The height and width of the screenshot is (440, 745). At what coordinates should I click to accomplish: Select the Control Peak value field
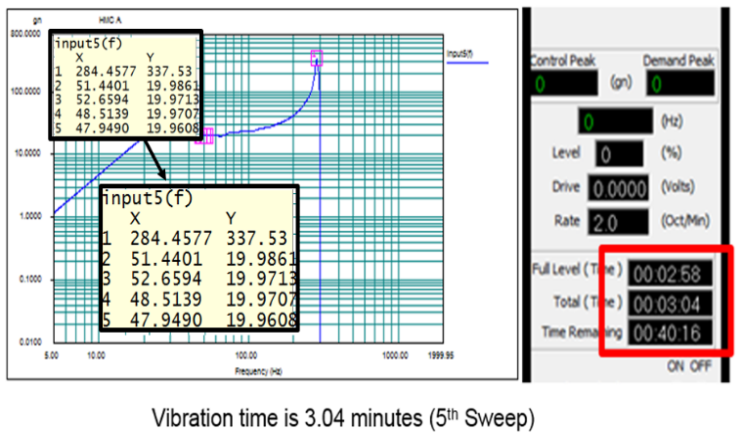(566, 86)
